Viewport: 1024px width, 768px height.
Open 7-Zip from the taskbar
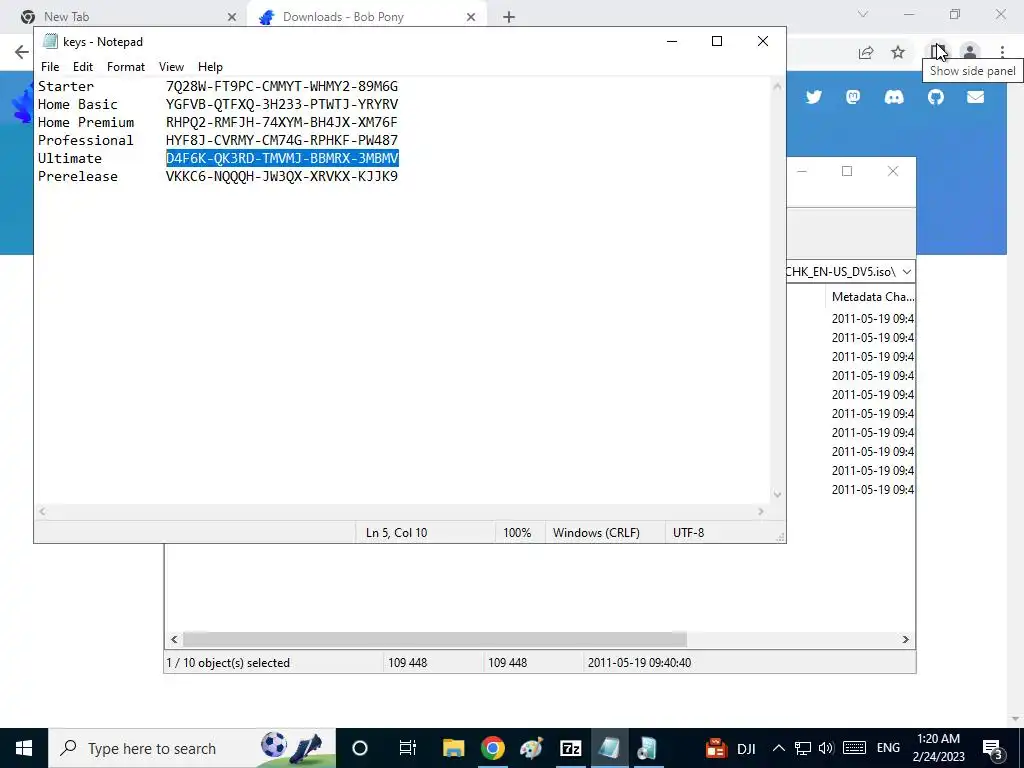pos(571,748)
